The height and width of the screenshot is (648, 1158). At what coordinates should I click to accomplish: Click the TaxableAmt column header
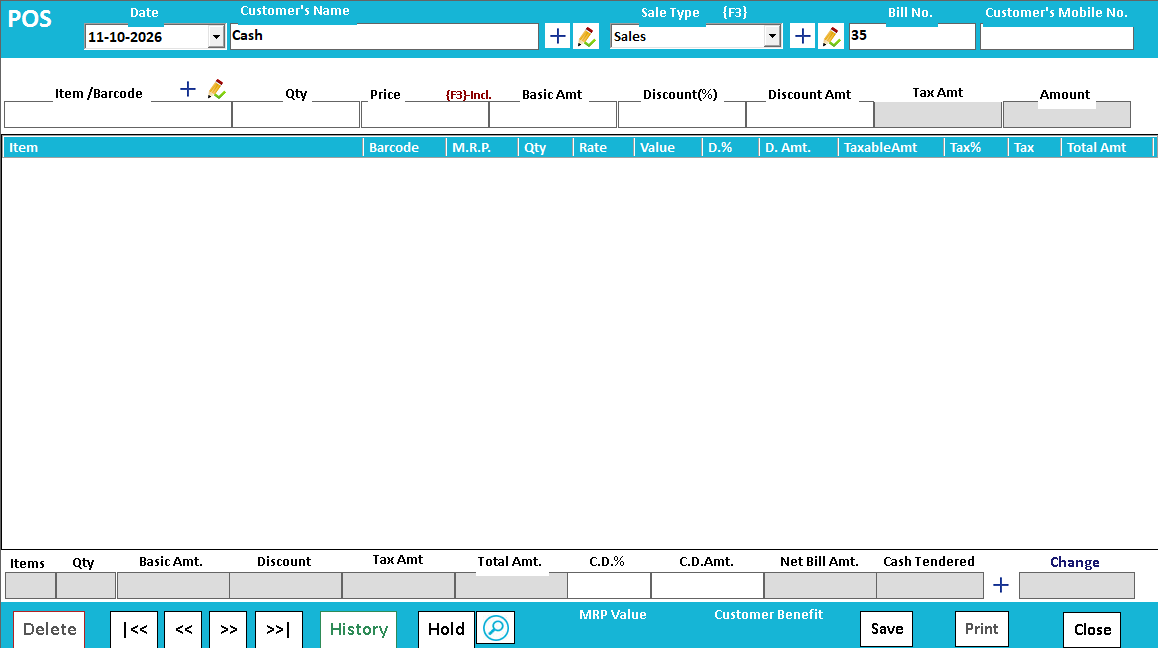click(891, 148)
